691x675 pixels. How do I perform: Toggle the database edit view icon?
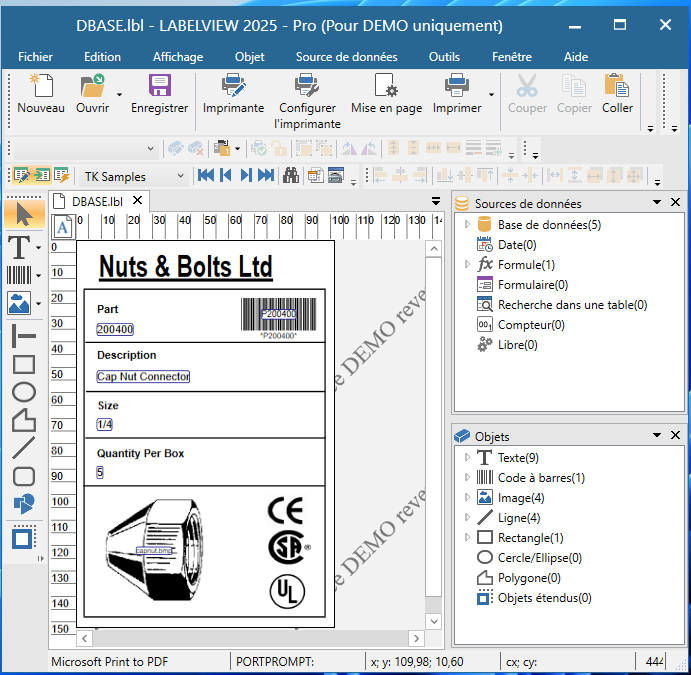(x=22, y=175)
